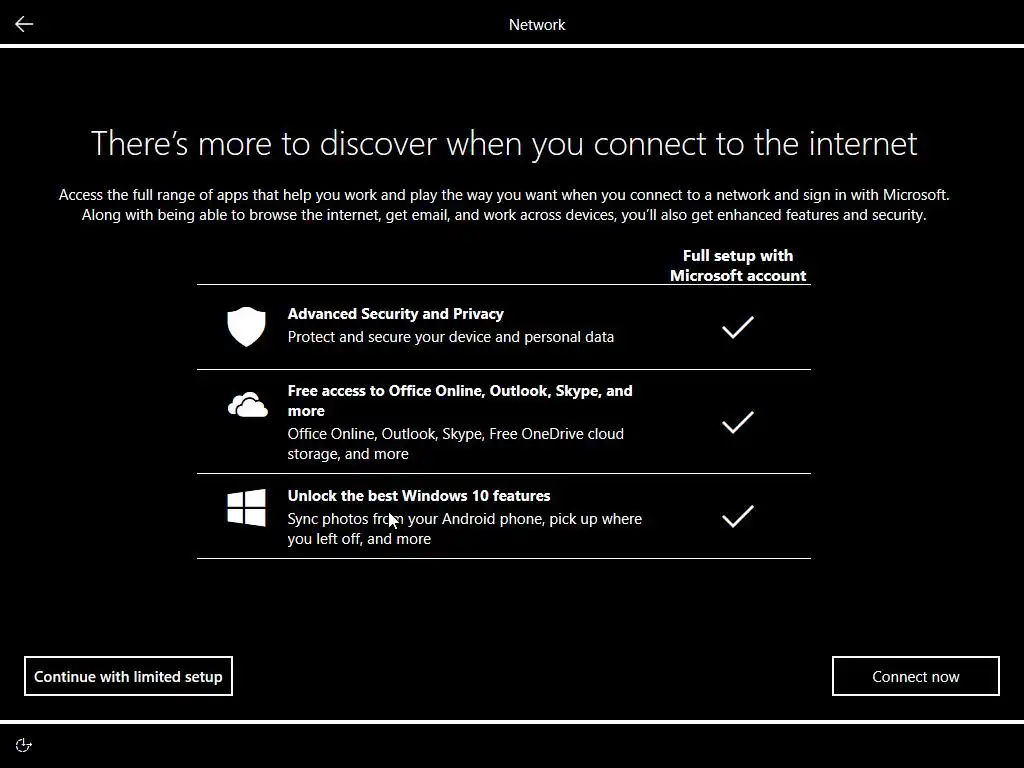Click "Protect and secure your device and personal data"

tap(451, 337)
